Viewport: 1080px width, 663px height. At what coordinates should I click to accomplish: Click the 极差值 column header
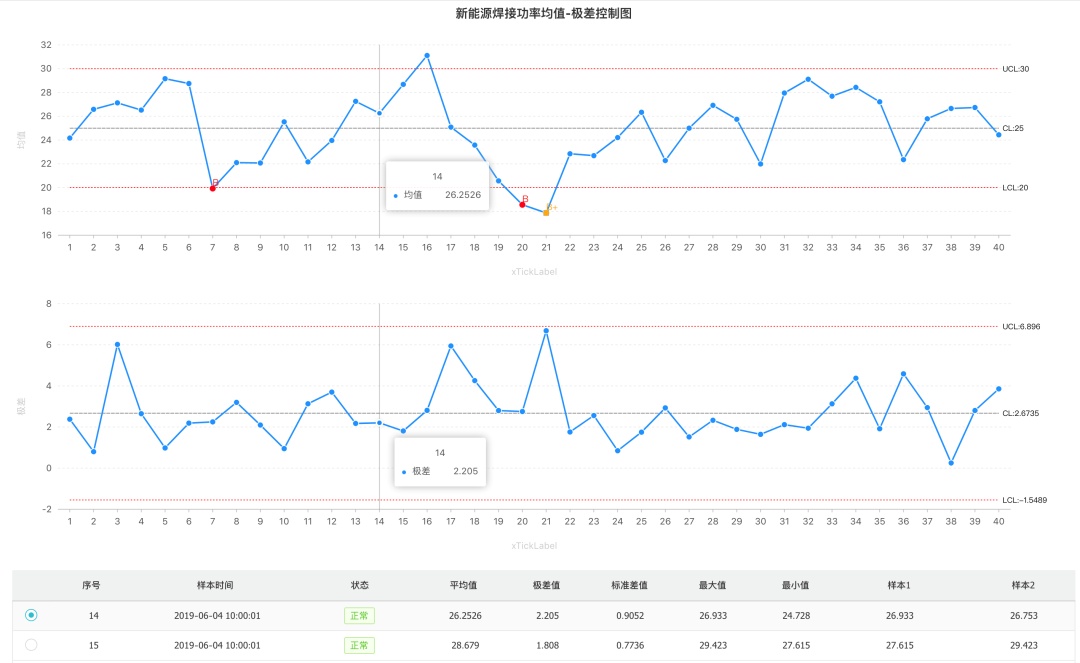[547, 586]
